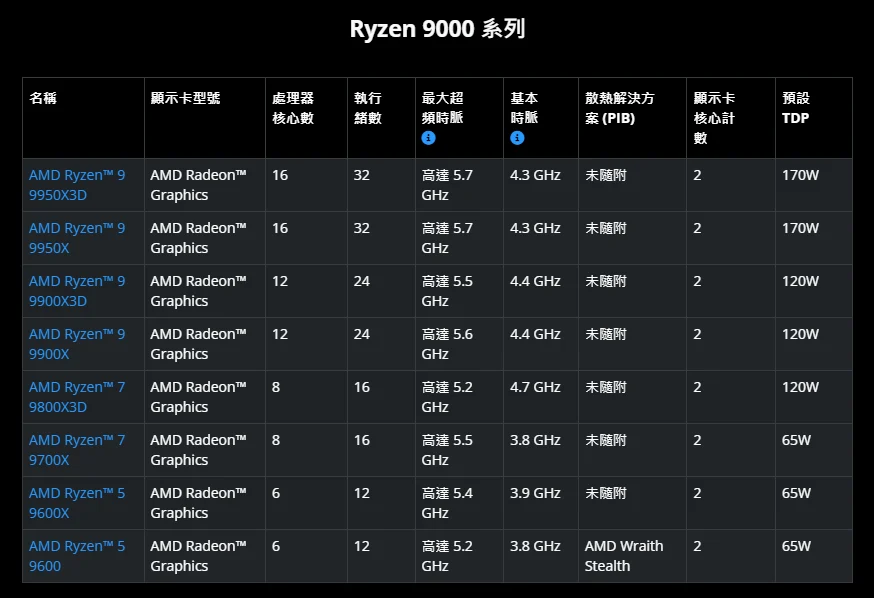Screen dimensions: 874x598
Task: Open the AMD Ryzen 5 9600 link
Action: point(77,556)
